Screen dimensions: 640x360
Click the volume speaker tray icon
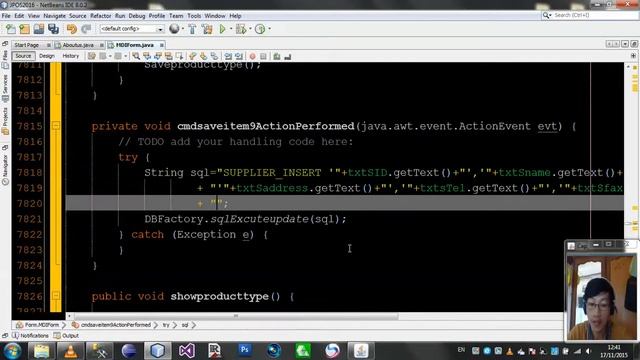point(588,351)
